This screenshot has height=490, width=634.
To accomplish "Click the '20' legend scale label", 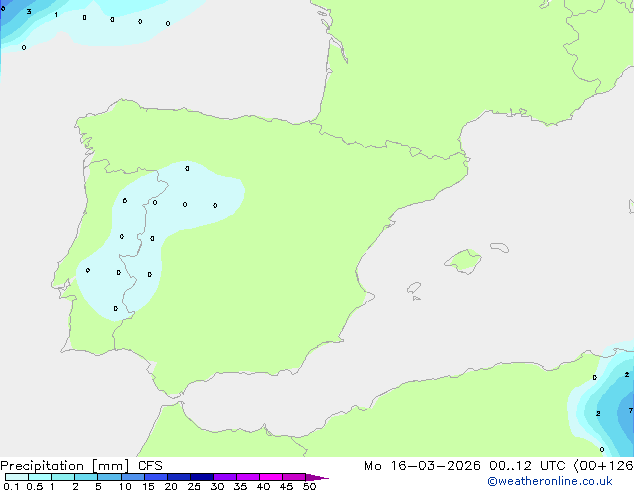I will 171,486.
